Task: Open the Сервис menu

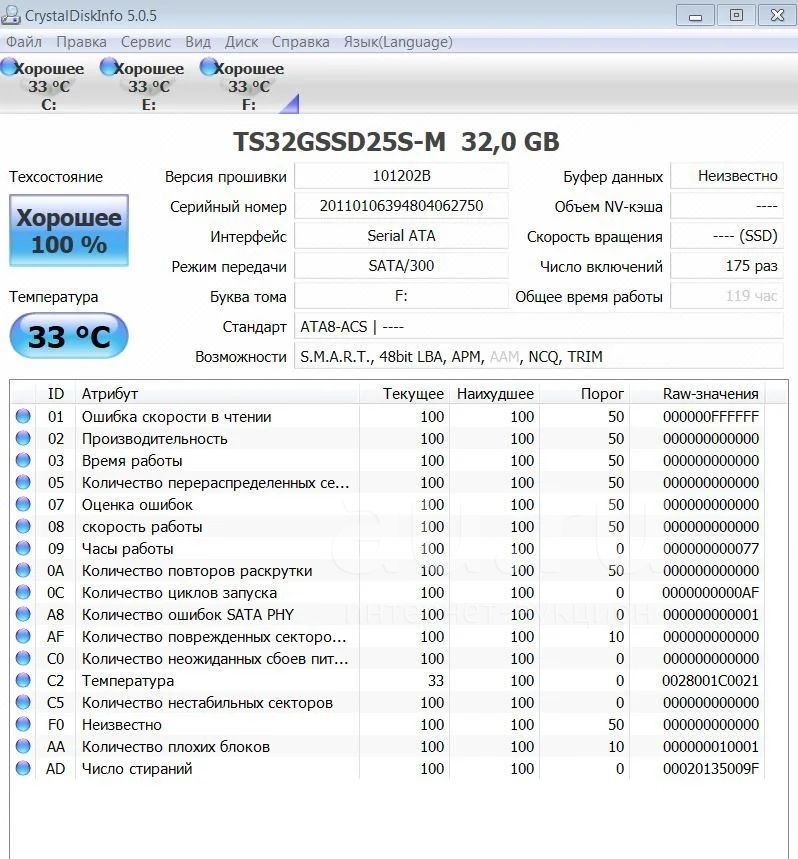Action: (146, 42)
